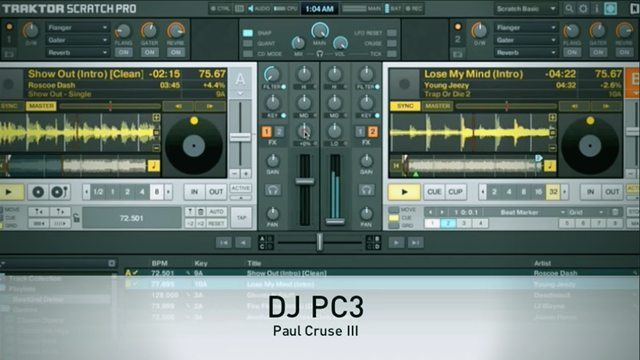Click the lock icon beside 72.501 tempo
Viewport: 640px width, 360px height.
[x=76, y=218]
